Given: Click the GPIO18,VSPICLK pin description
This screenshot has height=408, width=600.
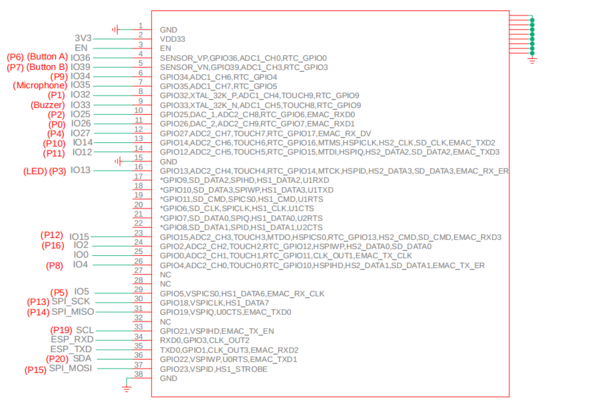Looking at the screenshot, I should [214, 303].
